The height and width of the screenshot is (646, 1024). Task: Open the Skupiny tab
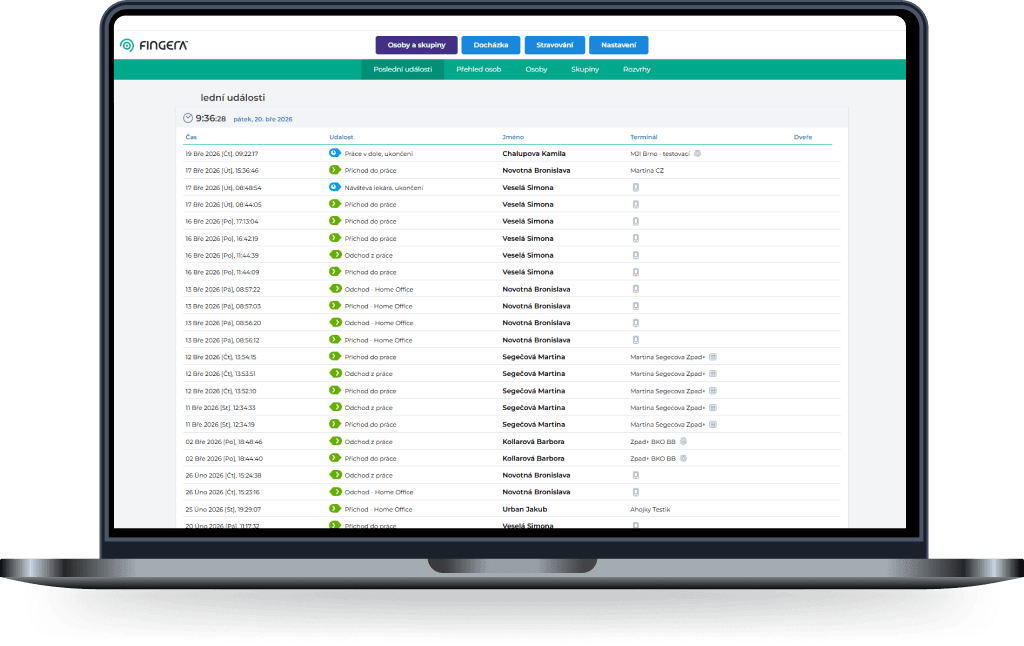[585, 70]
